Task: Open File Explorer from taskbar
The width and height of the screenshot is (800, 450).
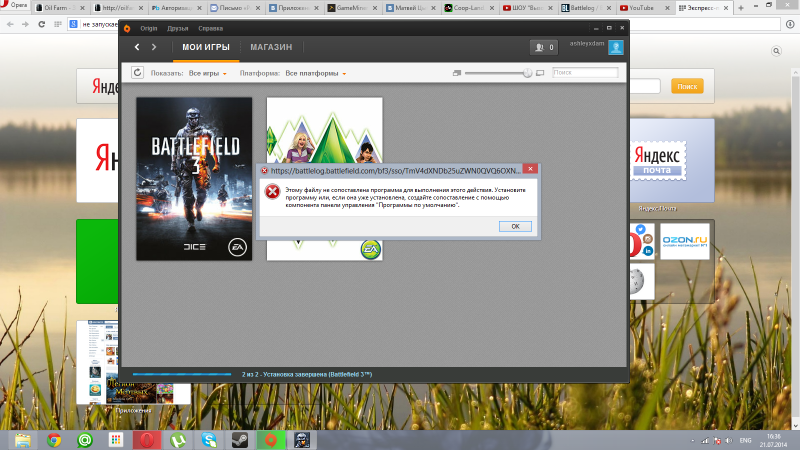Action: point(23,440)
